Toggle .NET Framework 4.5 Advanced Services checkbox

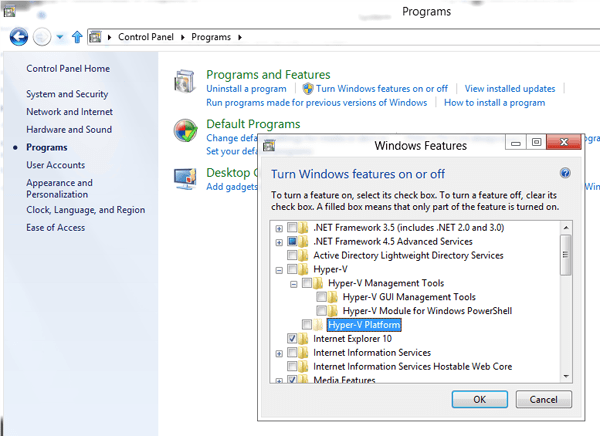click(292, 241)
